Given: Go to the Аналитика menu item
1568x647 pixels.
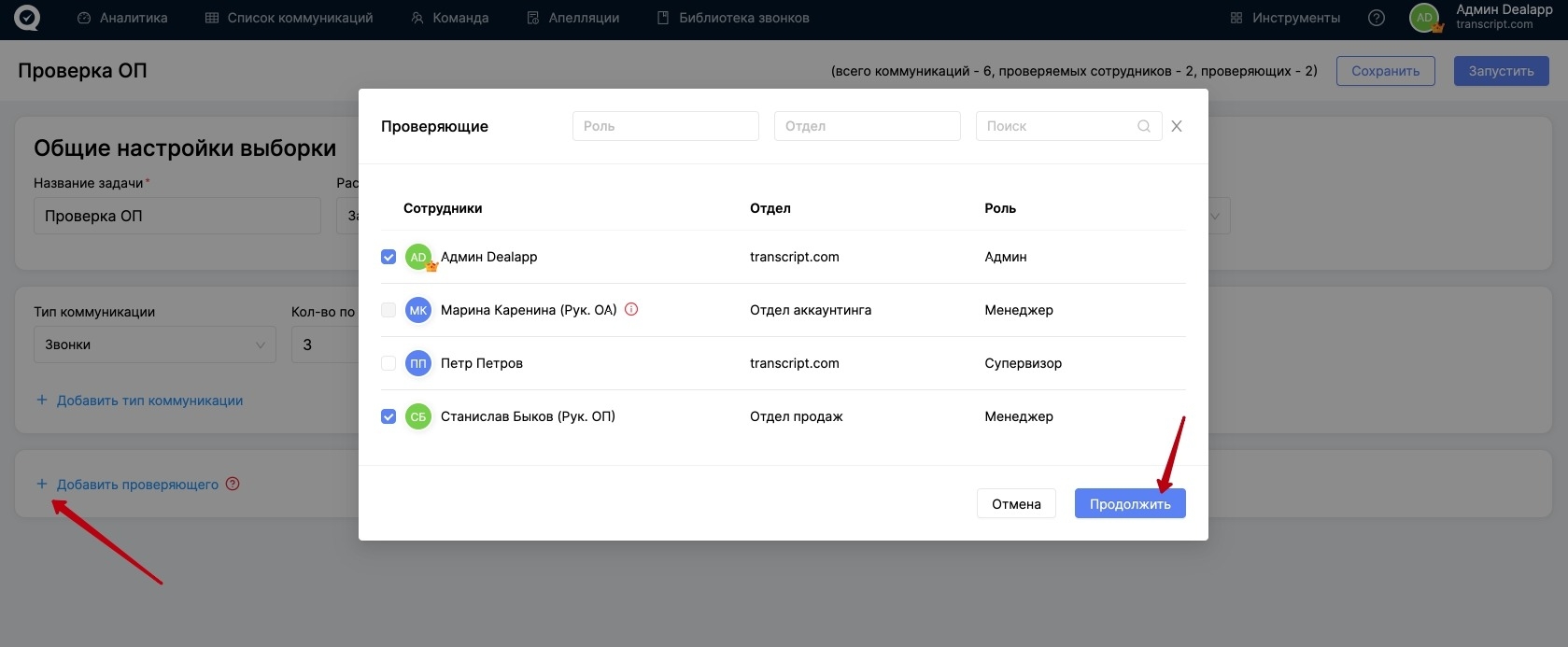Looking at the screenshot, I should (x=122, y=18).
